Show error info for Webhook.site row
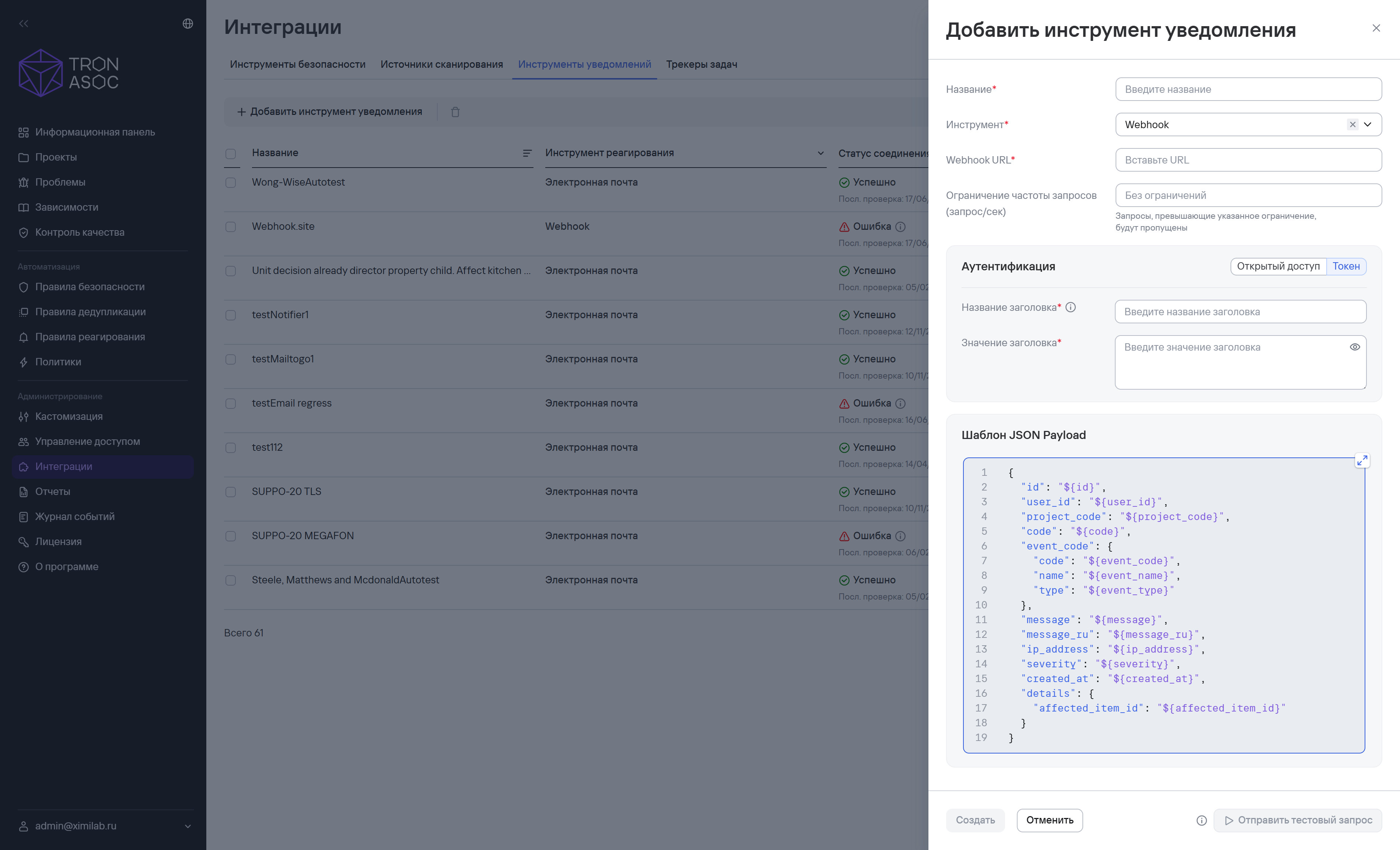The image size is (1400, 850). point(900,226)
